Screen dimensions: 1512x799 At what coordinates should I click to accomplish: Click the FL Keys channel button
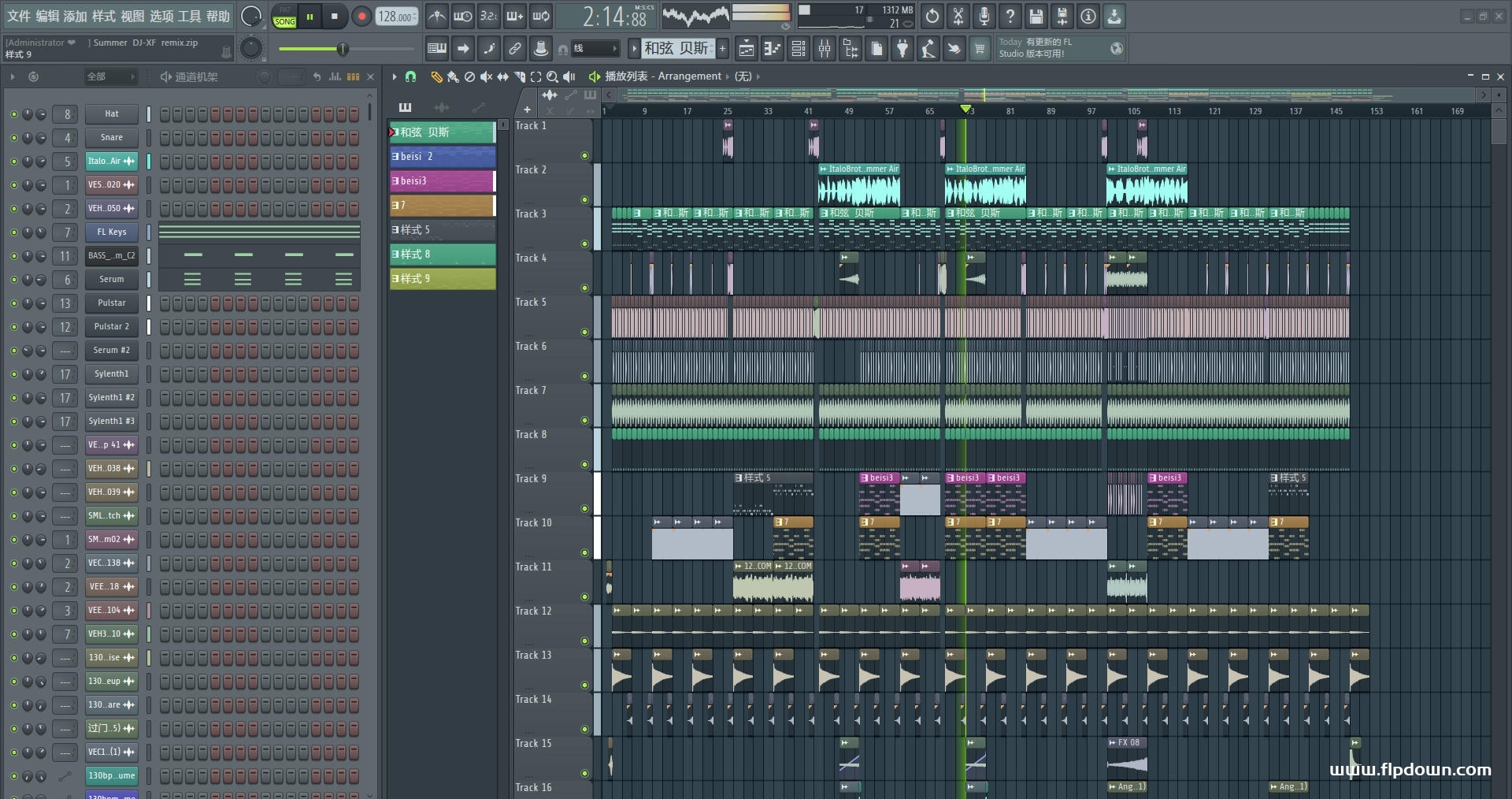pos(111,232)
